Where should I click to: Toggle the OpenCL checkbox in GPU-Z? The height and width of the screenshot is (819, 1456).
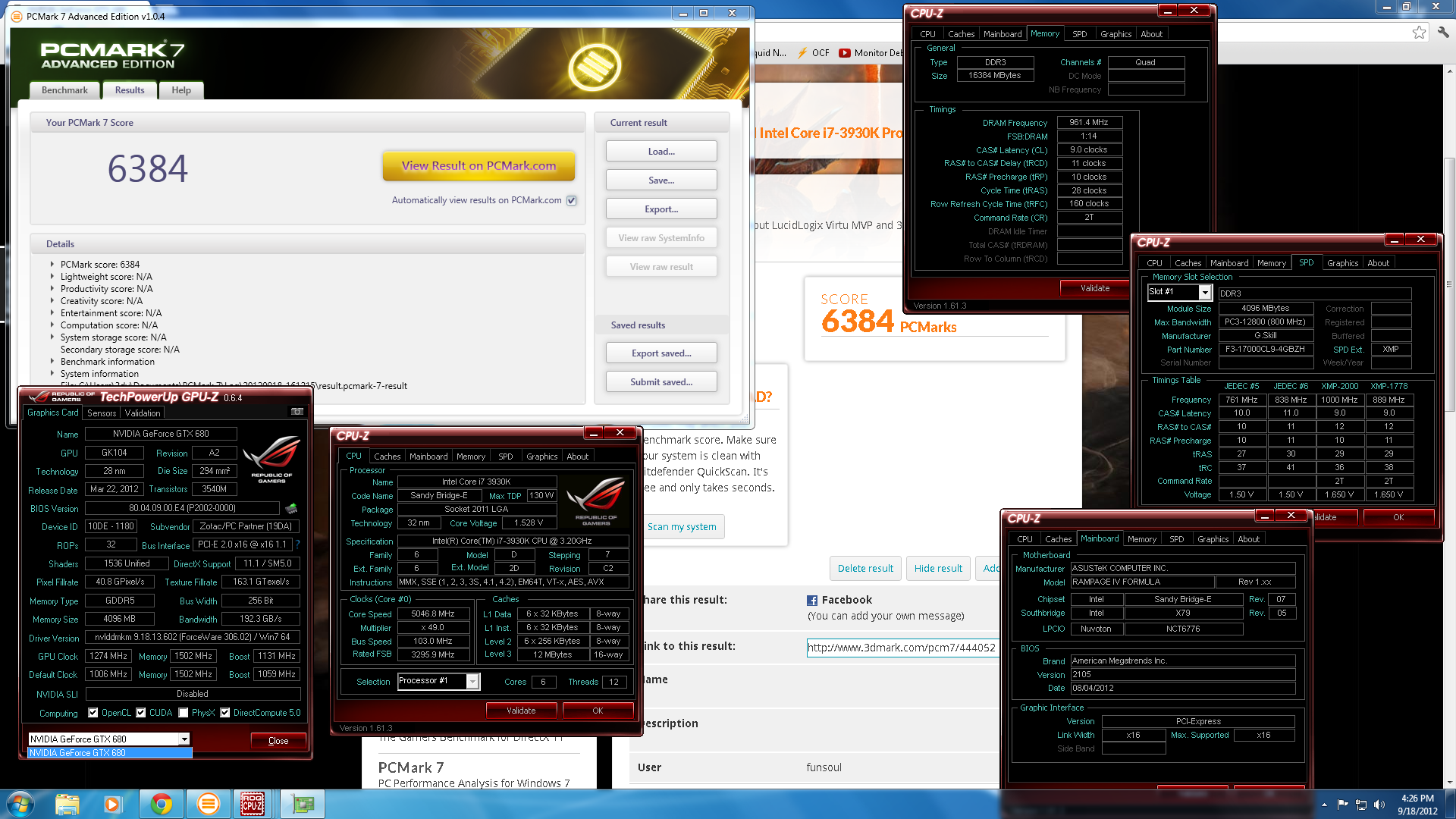tap(93, 713)
